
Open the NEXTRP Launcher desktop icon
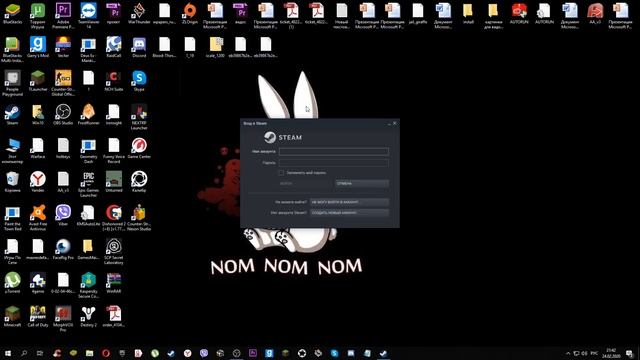139,117
